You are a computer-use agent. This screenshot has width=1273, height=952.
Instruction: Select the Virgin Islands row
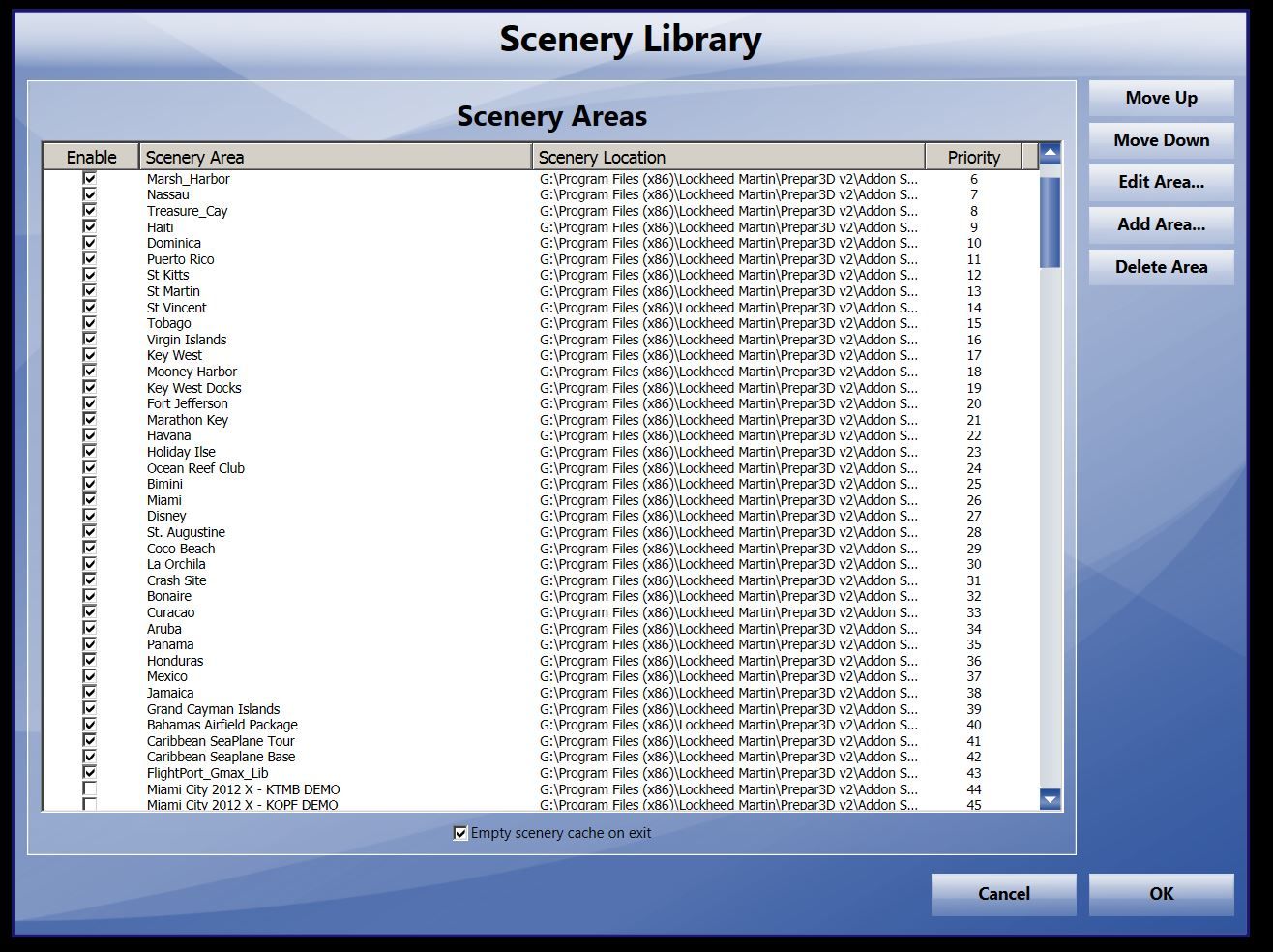coord(541,340)
